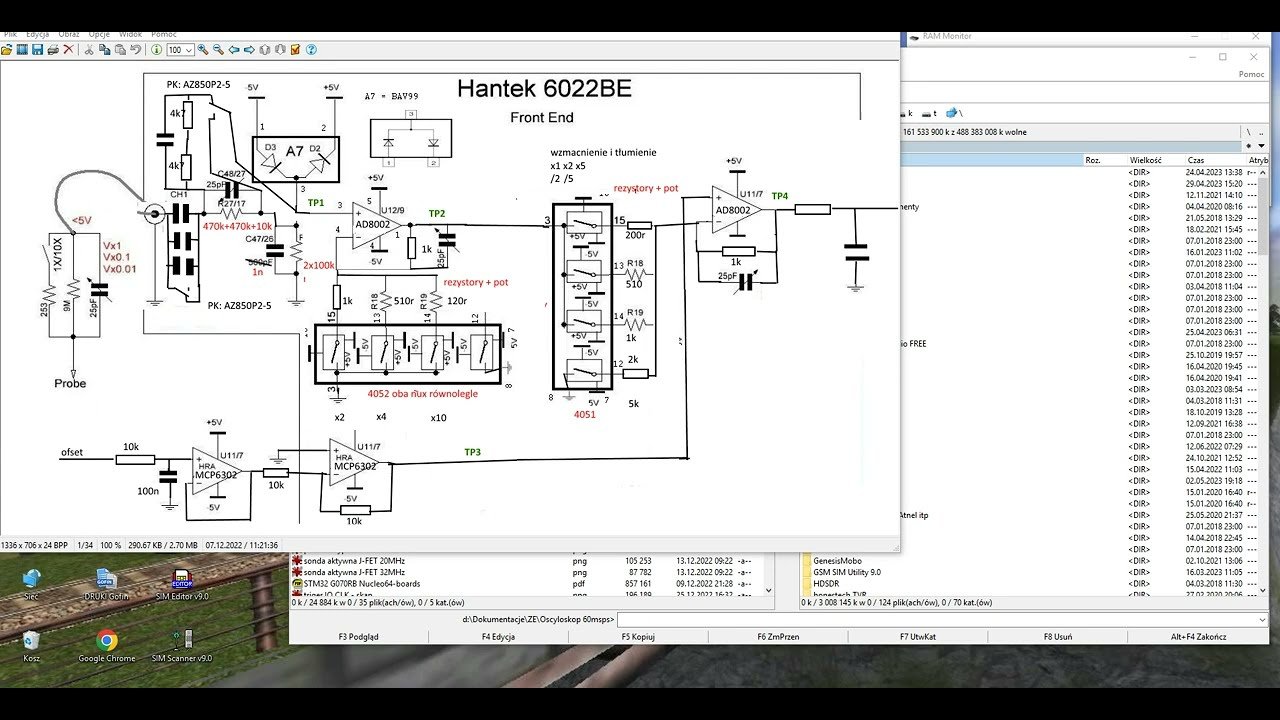Sort right panel by Roz. column header
Viewport: 1280px width, 720px height.
pos(1105,160)
